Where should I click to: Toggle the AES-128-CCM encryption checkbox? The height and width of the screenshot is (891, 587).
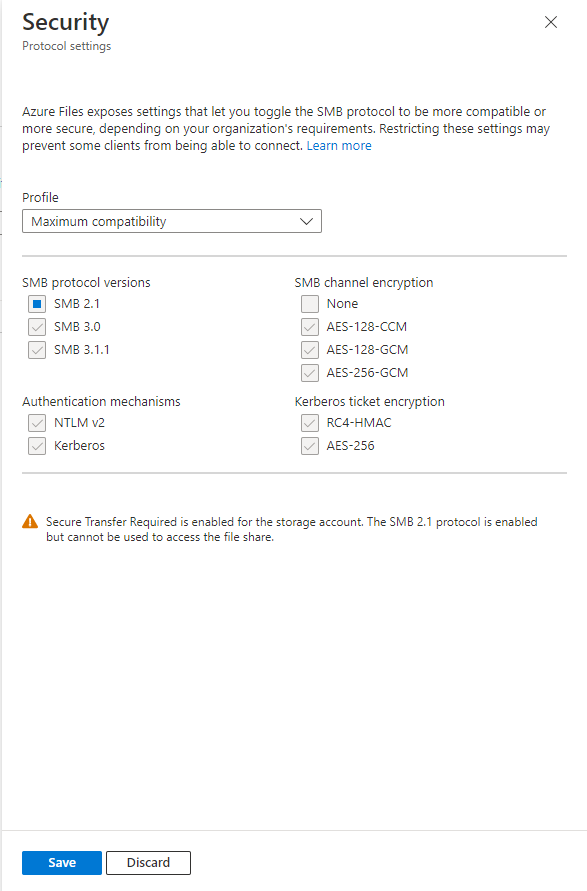309,326
